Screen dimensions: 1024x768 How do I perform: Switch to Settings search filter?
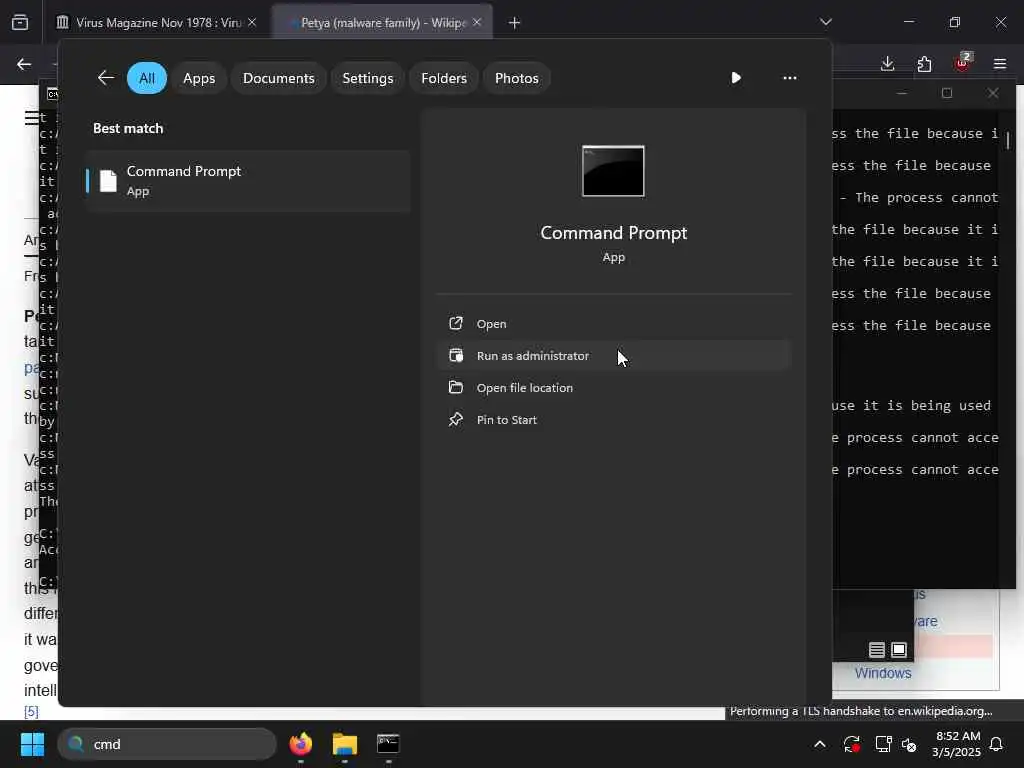click(x=368, y=78)
